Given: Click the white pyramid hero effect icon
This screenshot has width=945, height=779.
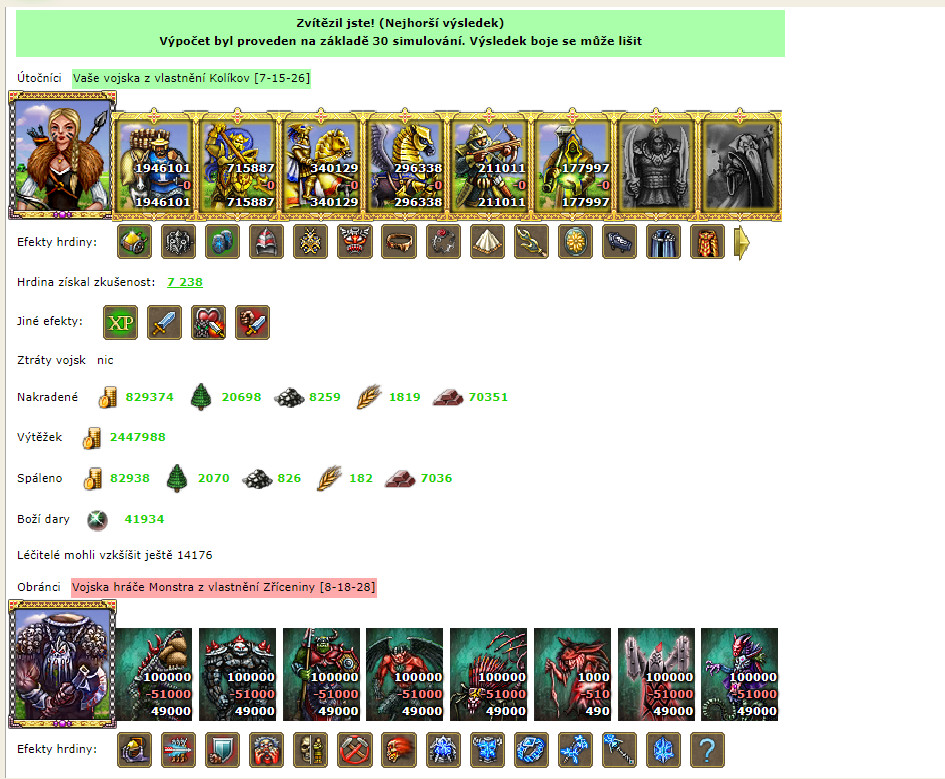Looking at the screenshot, I should click(x=487, y=242).
